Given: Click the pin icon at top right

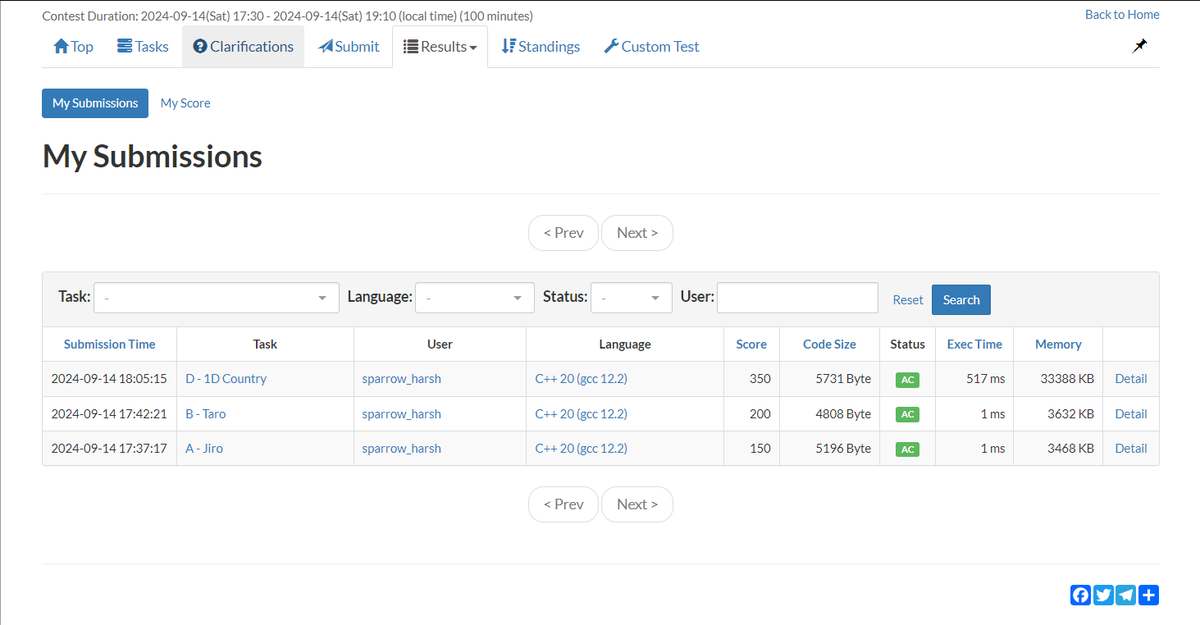Looking at the screenshot, I should click(1139, 46).
